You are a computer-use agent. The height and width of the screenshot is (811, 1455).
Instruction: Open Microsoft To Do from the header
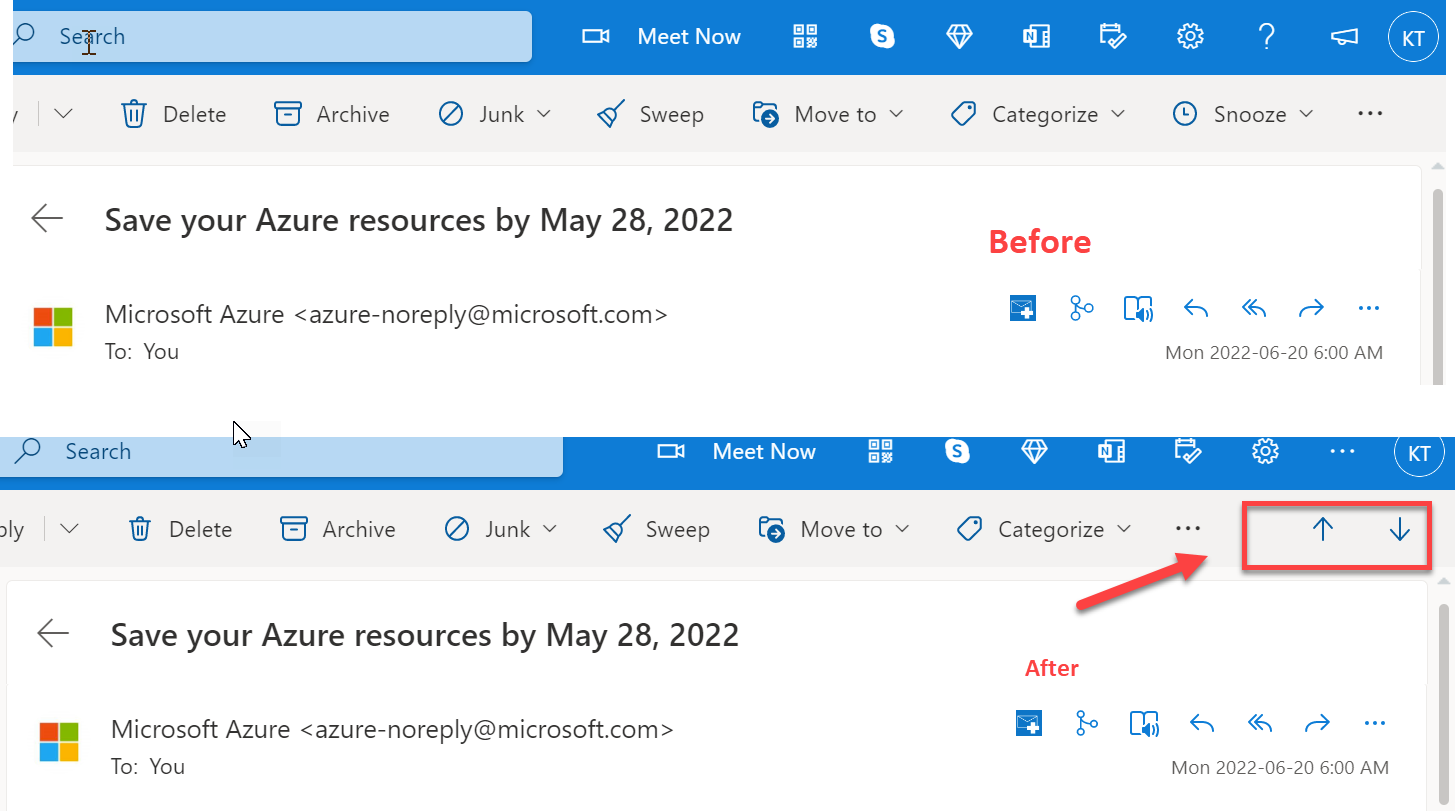point(1113,36)
